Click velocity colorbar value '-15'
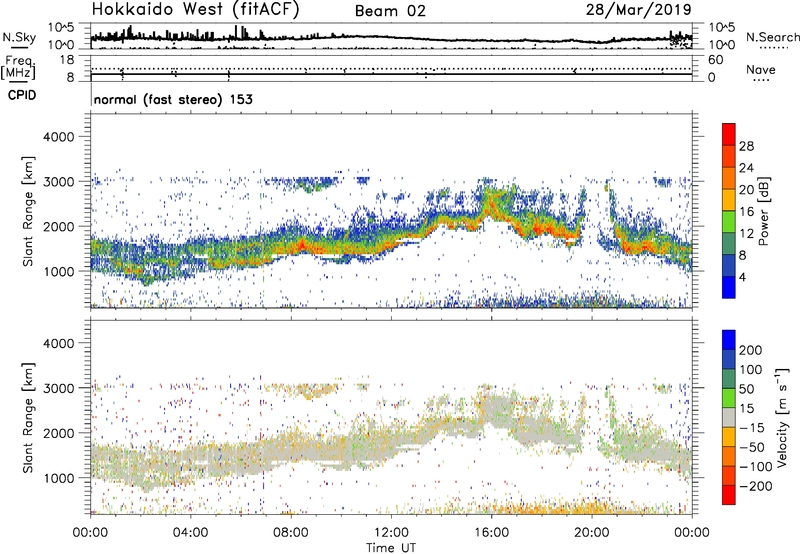800x554 pixels. (752, 428)
